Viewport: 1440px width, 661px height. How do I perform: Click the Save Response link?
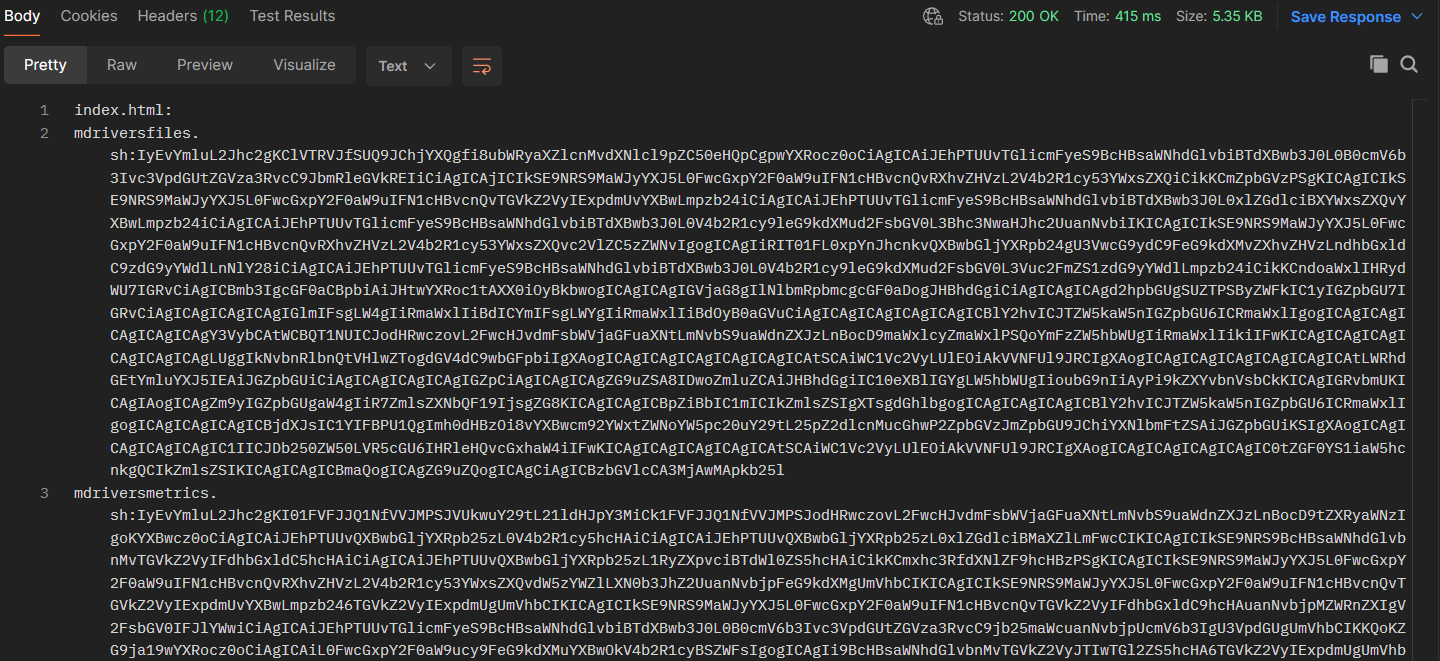(1345, 16)
